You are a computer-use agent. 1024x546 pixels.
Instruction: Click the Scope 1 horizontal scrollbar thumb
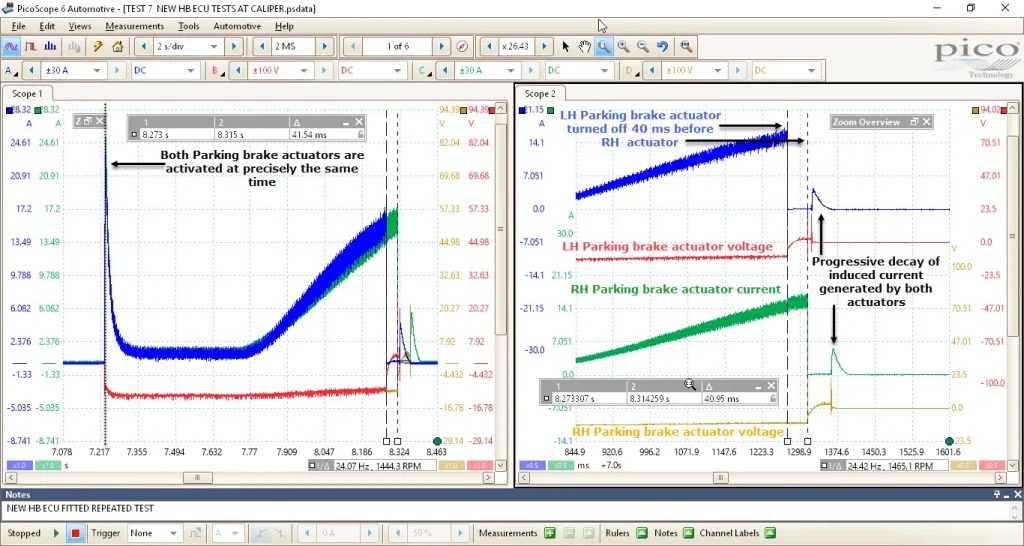197,478
